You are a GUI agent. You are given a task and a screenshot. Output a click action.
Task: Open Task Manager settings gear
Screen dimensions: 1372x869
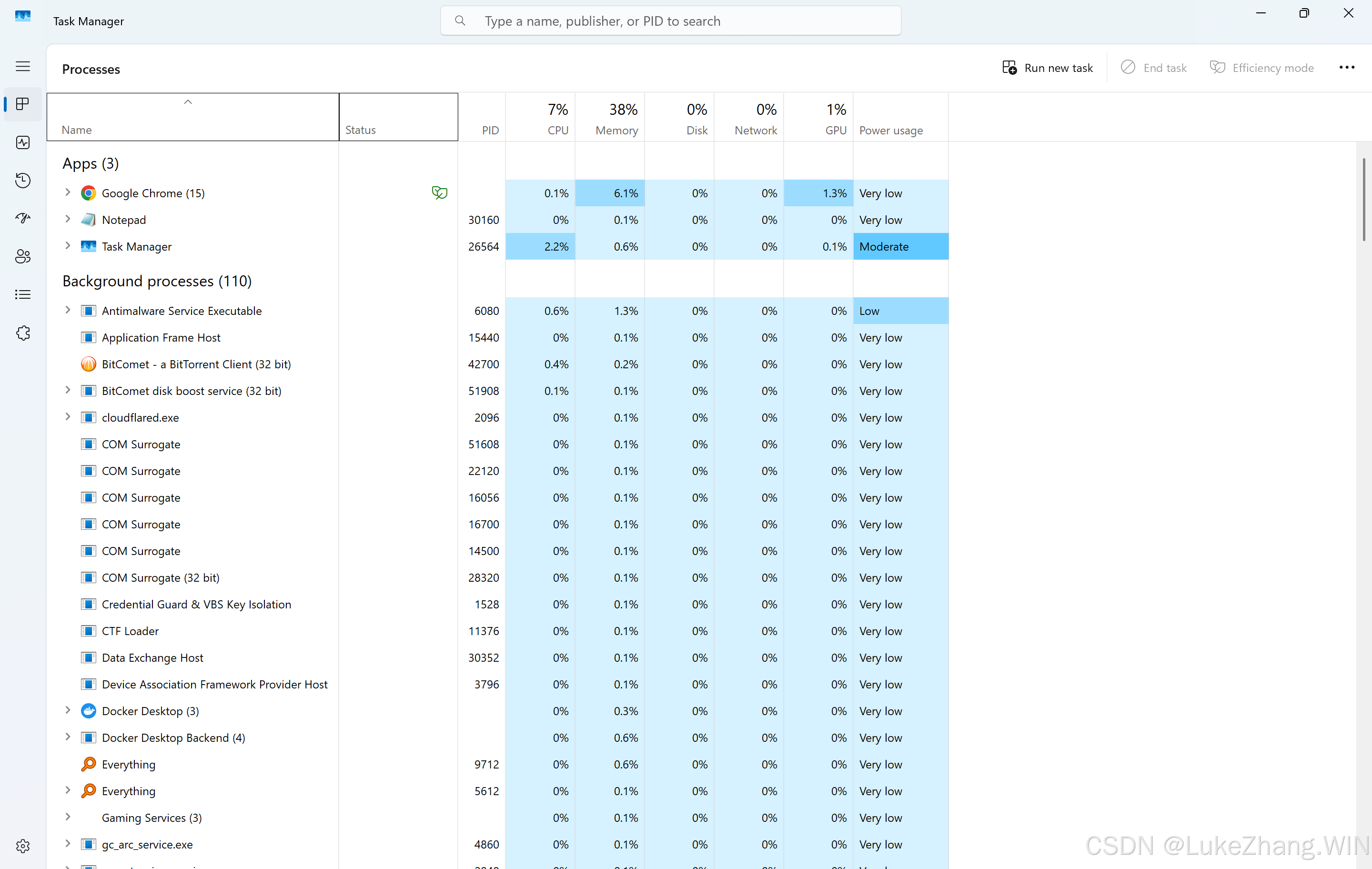[23, 846]
